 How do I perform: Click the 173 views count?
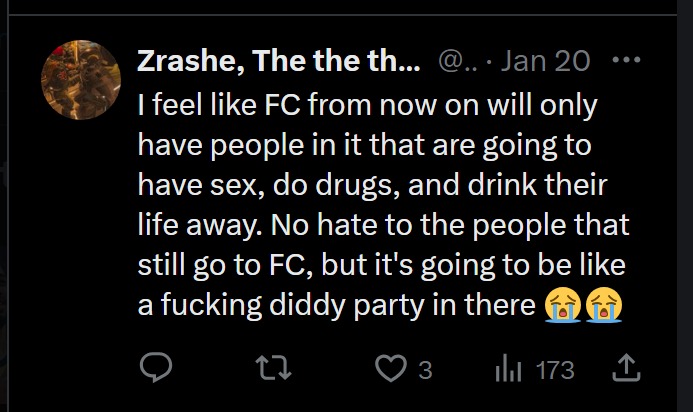click(x=555, y=370)
